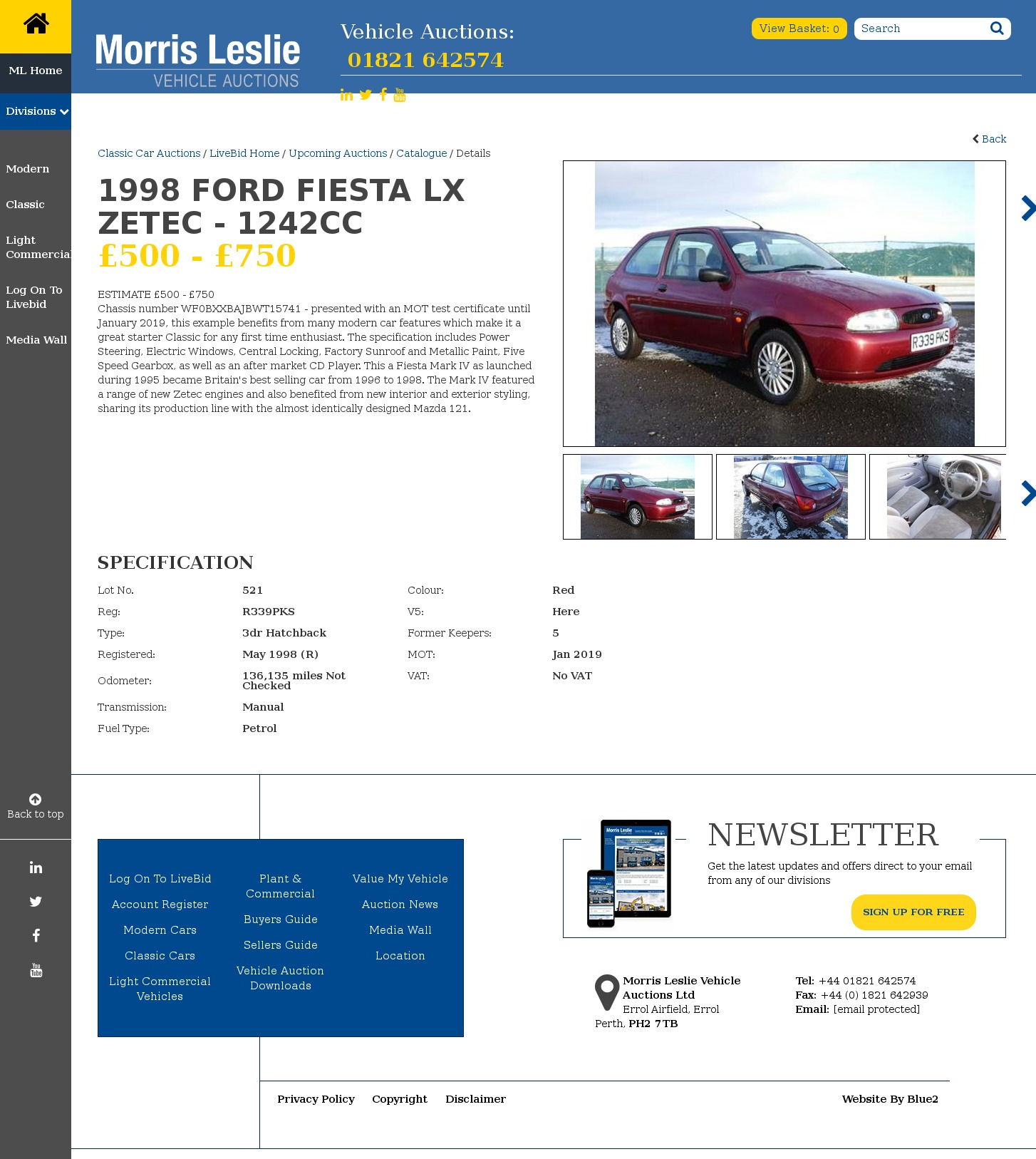Click the search magnifier icon
Screen dimensions: 1036x1159
997,29
